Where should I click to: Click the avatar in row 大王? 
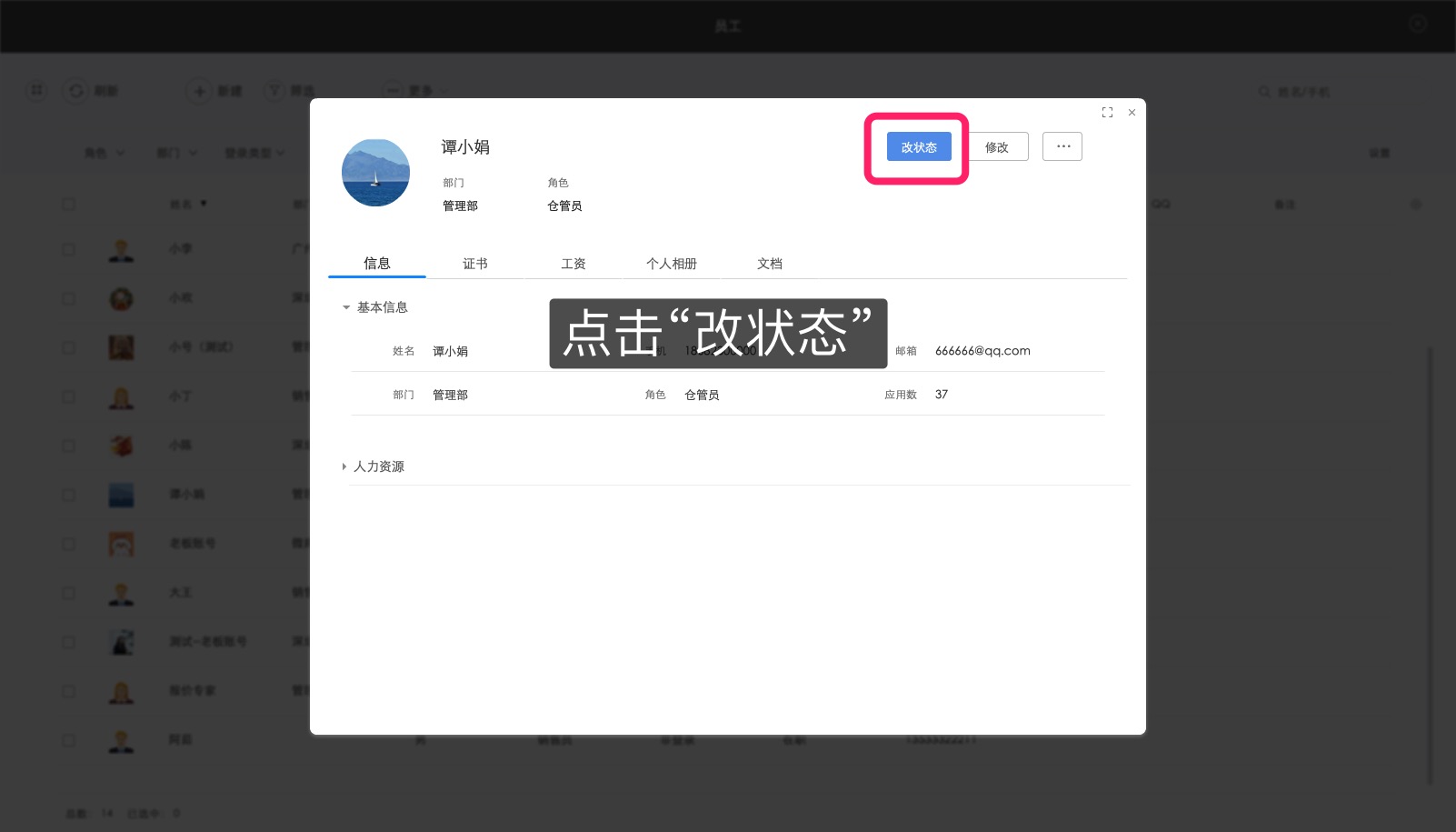pyautogui.click(x=121, y=593)
